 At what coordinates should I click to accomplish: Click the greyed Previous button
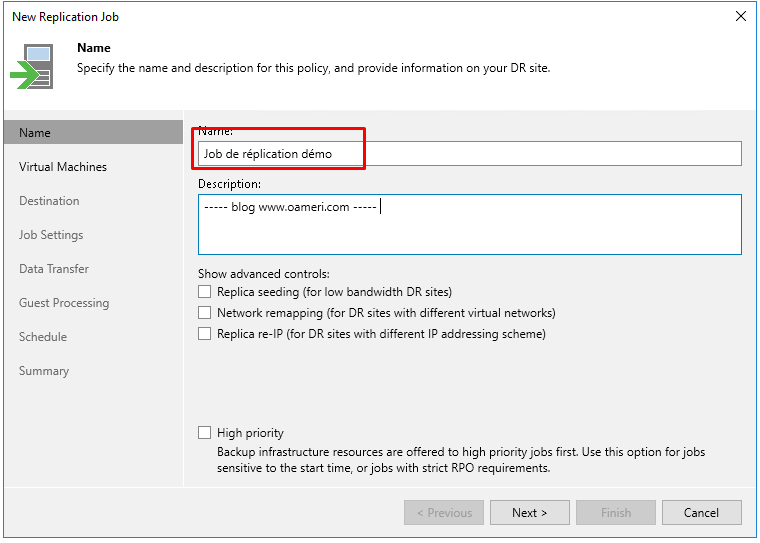443,512
